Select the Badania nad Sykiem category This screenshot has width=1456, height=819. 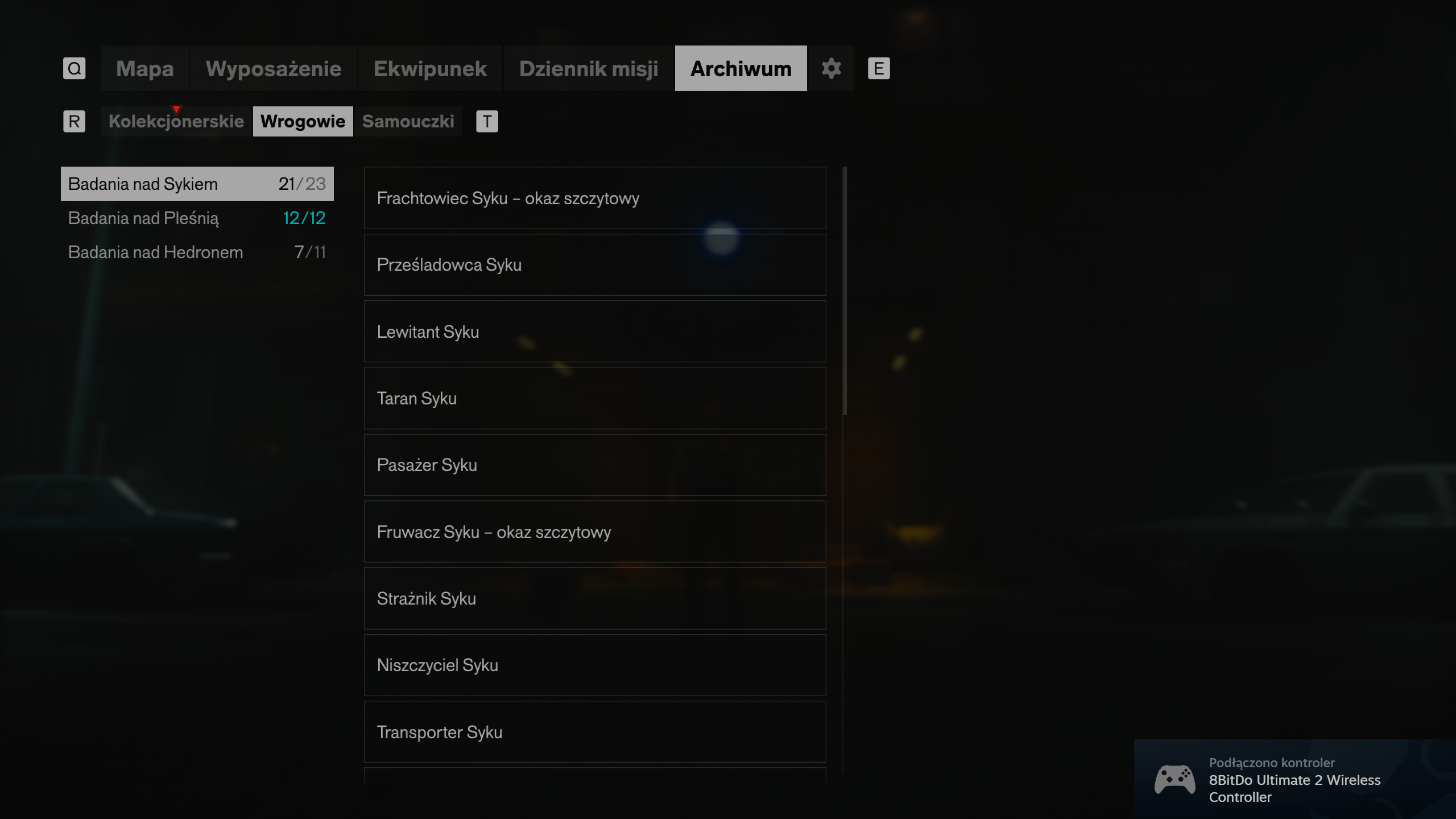(197, 184)
